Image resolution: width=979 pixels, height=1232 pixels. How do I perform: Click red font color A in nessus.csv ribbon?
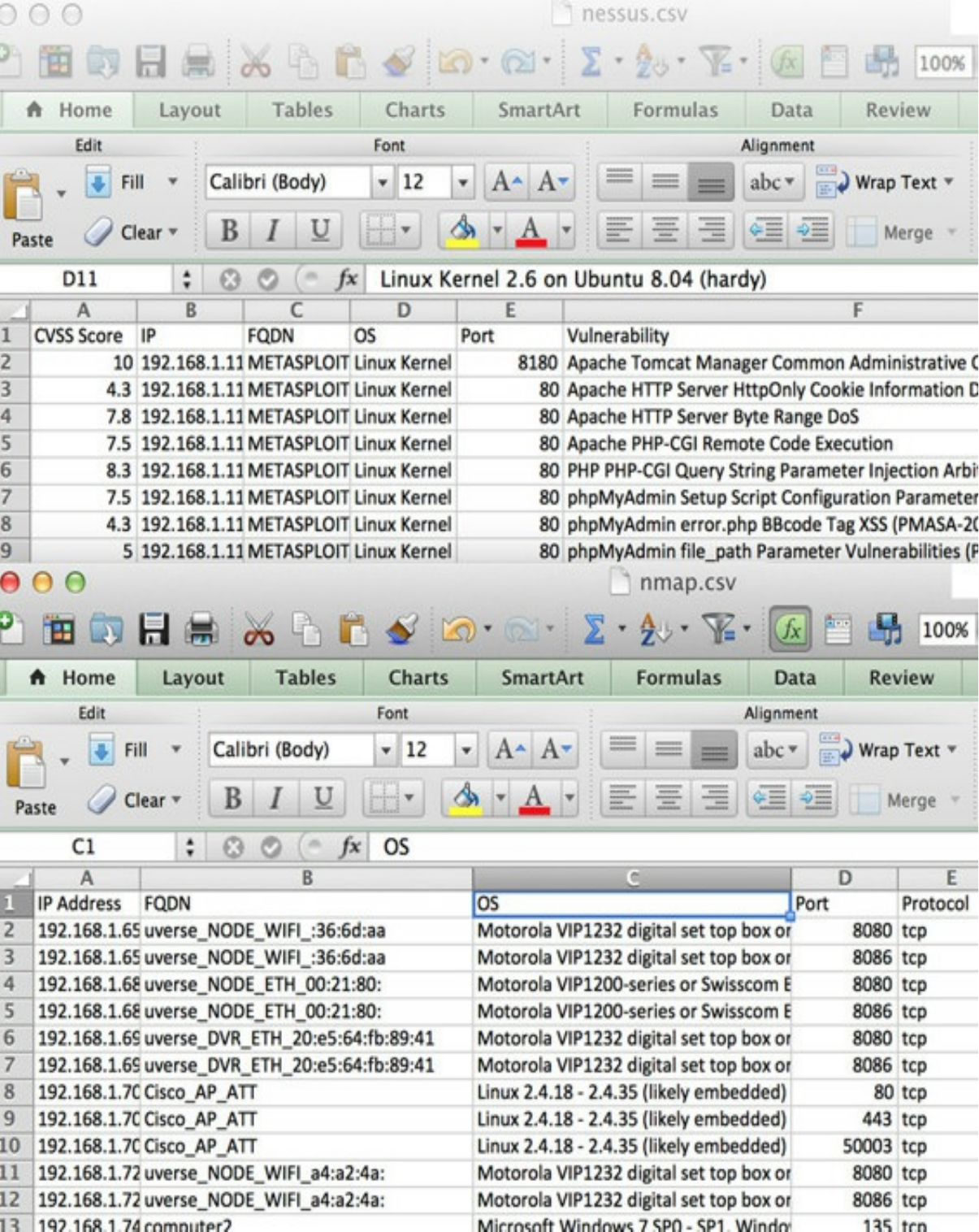click(531, 231)
